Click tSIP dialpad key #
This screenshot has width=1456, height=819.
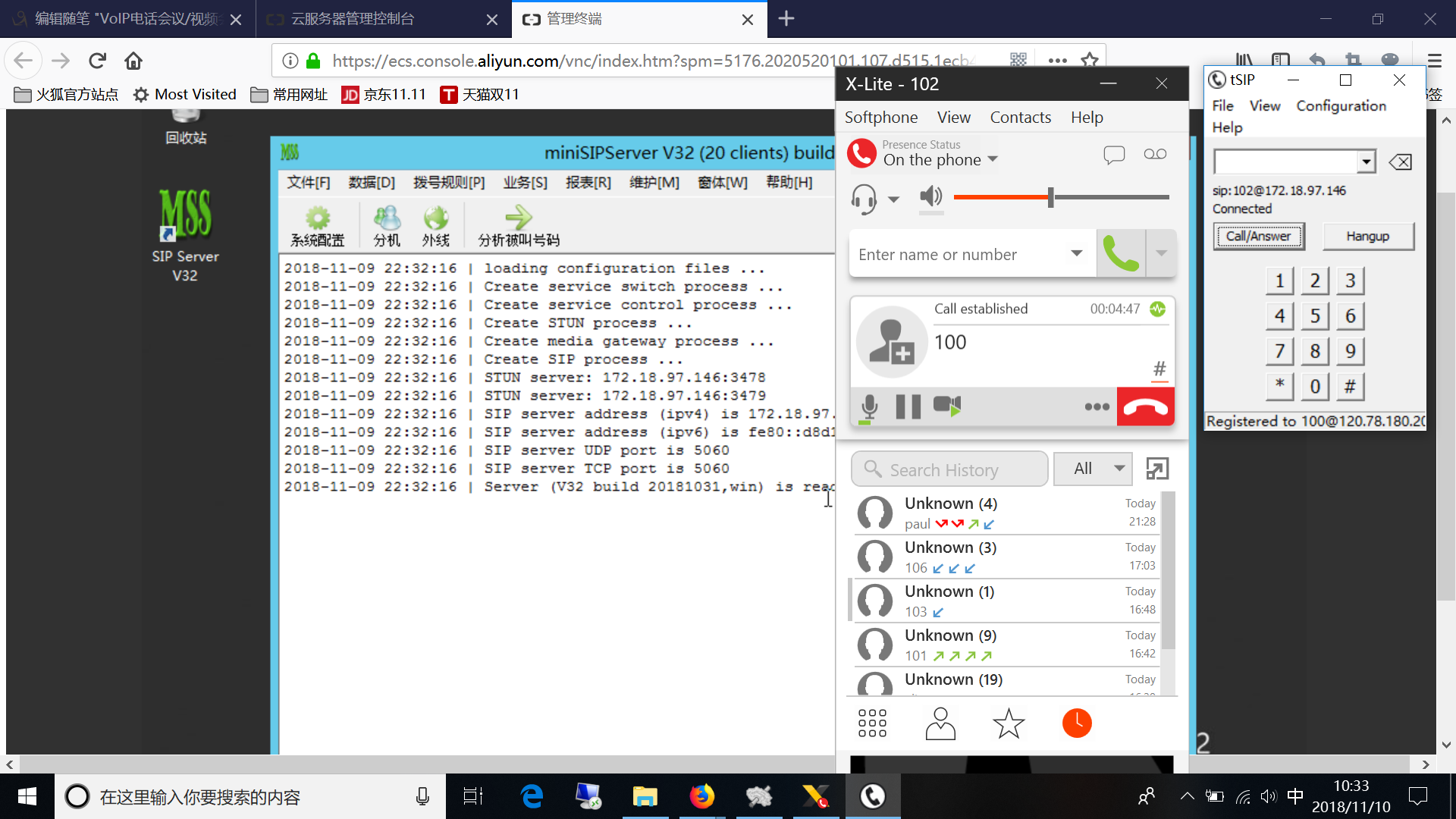tap(1350, 387)
